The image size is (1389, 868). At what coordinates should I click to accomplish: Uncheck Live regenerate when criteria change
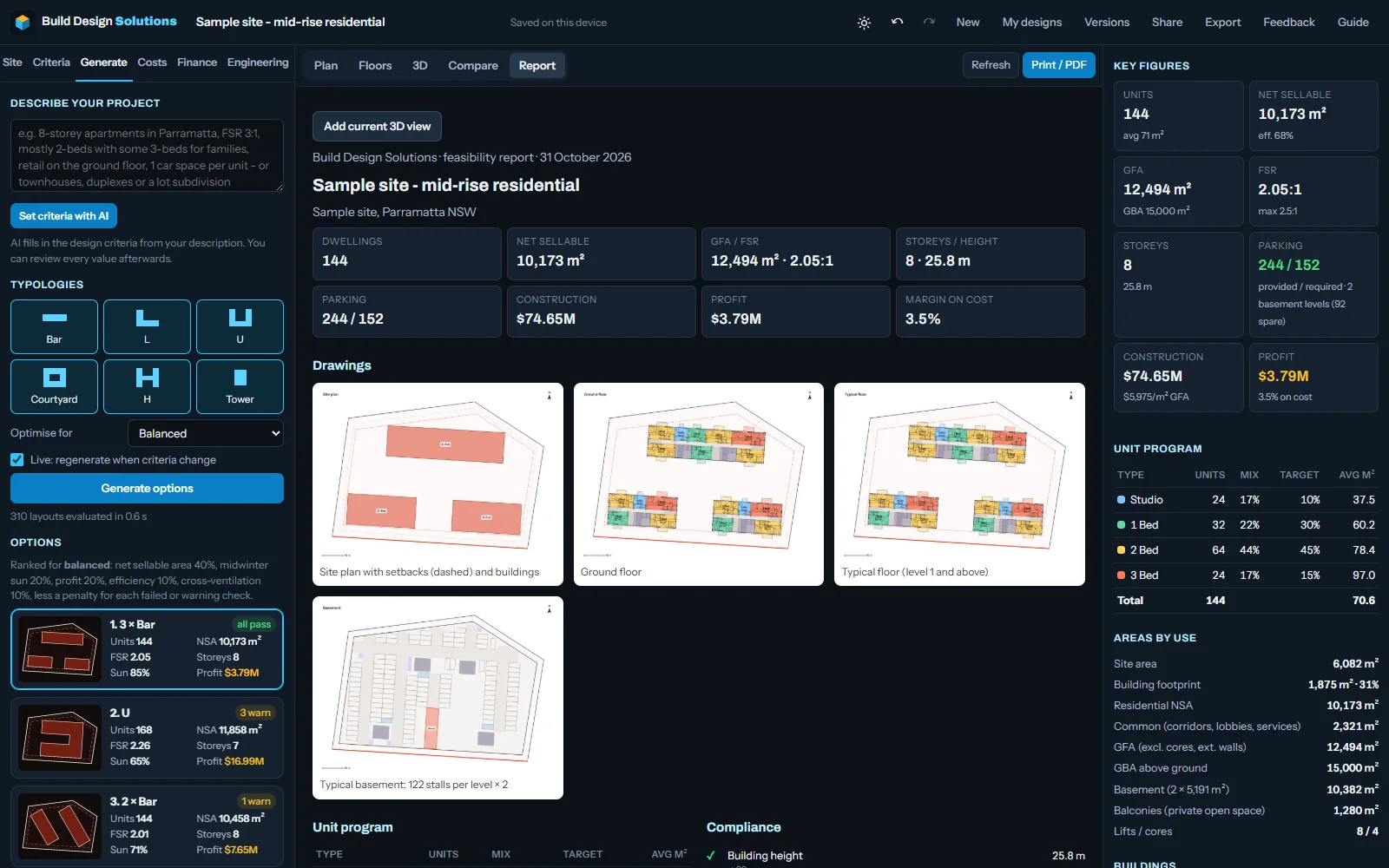coord(17,460)
